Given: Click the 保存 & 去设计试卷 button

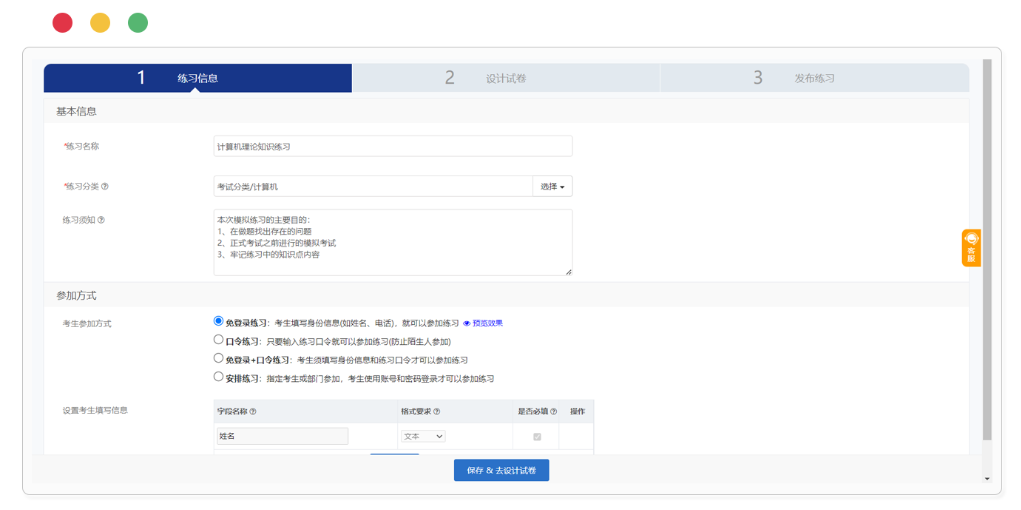Looking at the screenshot, I should pyautogui.click(x=501, y=470).
